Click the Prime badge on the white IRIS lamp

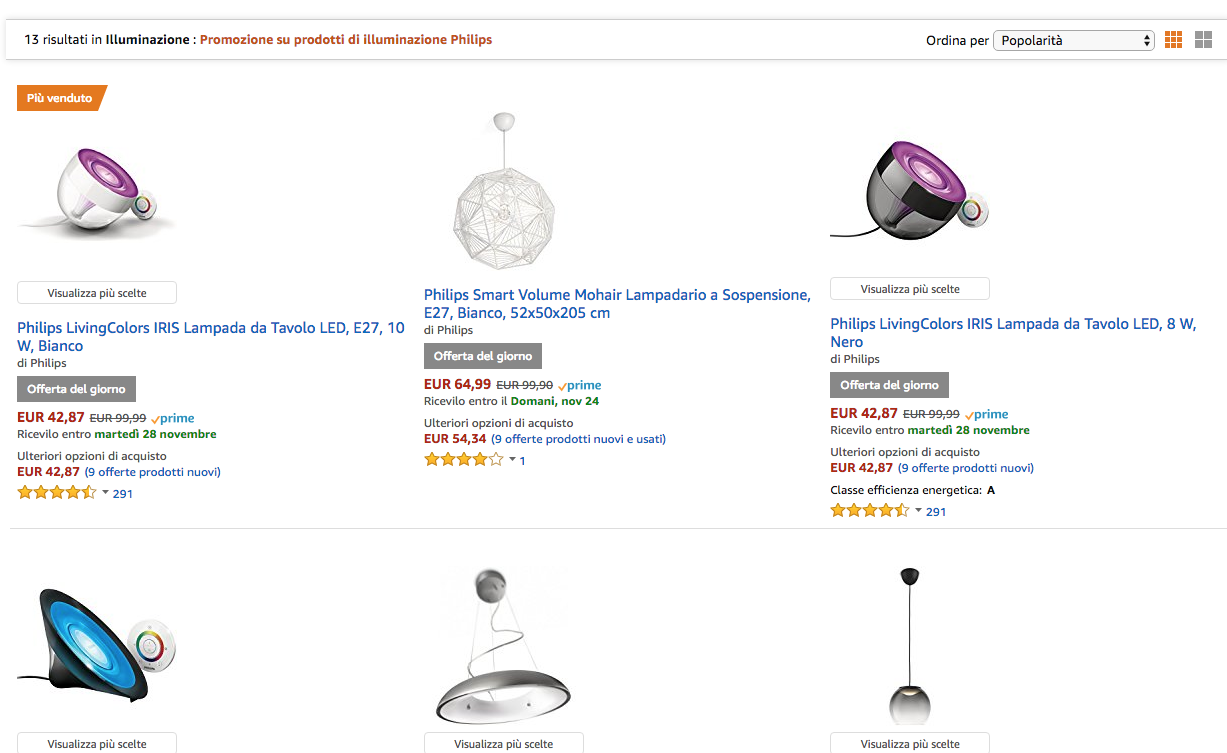[173, 418]
